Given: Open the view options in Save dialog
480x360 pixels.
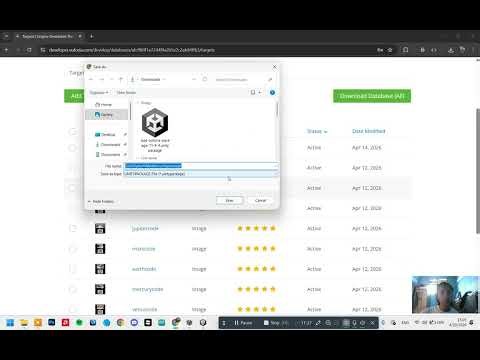Looking at the screenshot, I should pos(255,92).
